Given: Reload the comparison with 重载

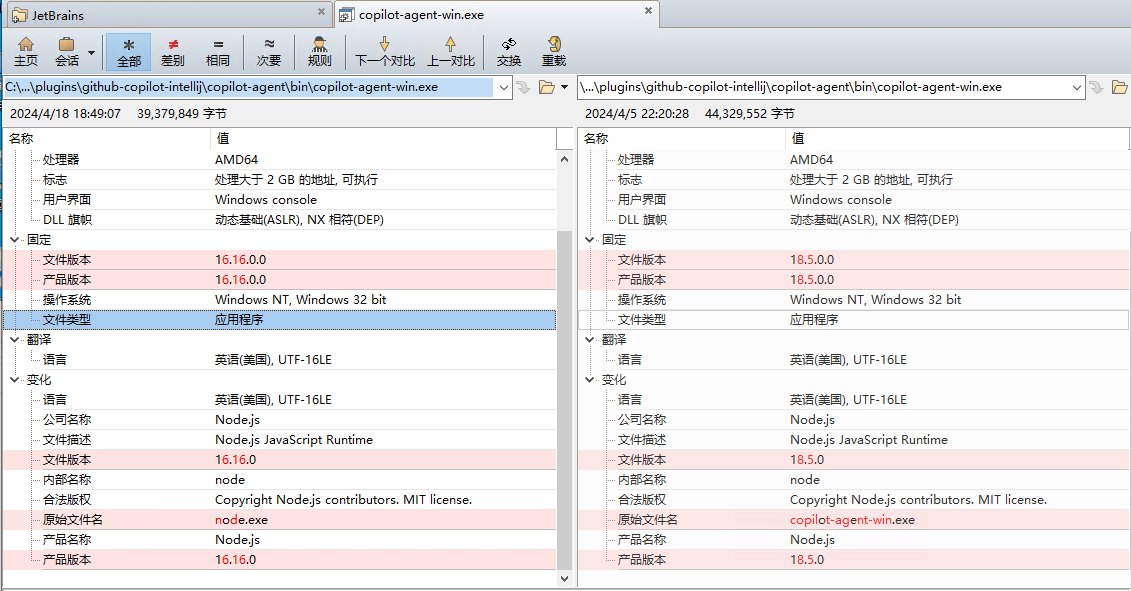Looking at the screenshot, I should (554, 52).
